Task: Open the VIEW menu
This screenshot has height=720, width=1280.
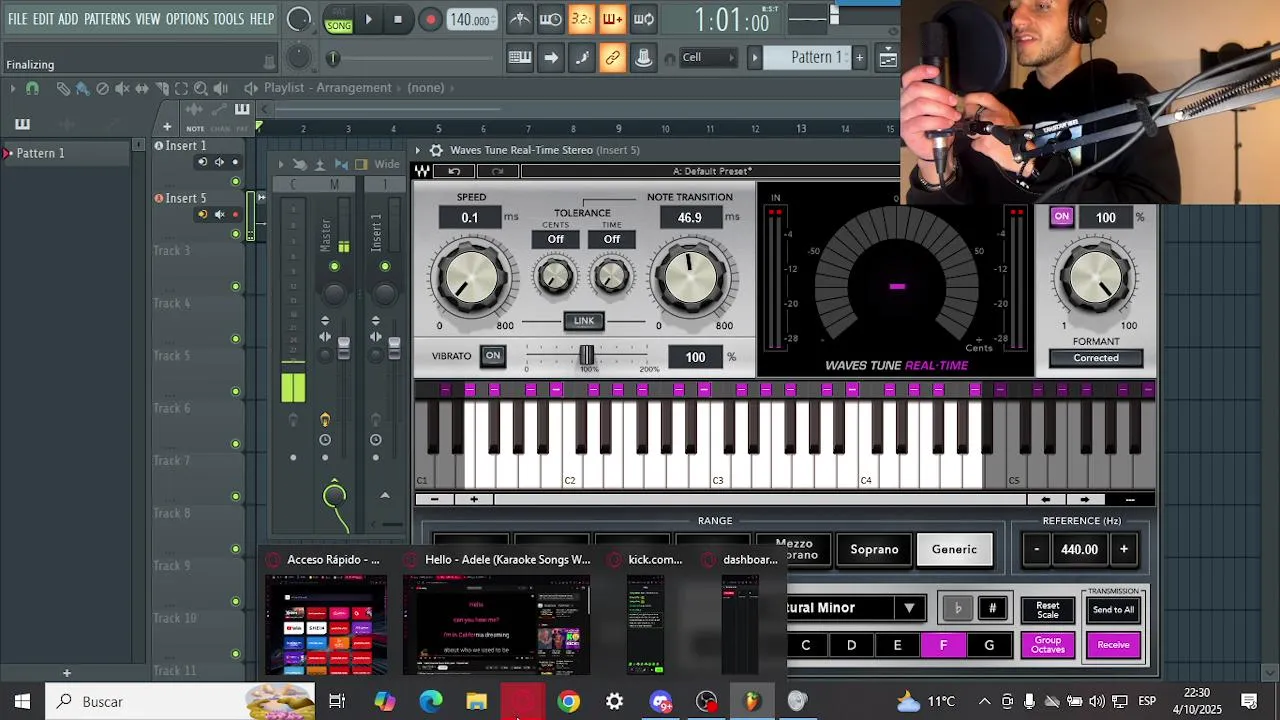Action: [x=148, y=19]
